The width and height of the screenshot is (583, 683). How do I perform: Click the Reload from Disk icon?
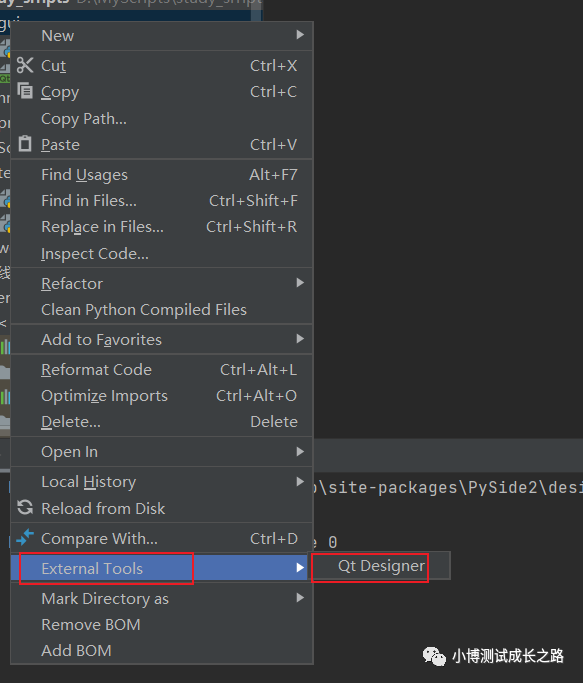pos(25,508)
